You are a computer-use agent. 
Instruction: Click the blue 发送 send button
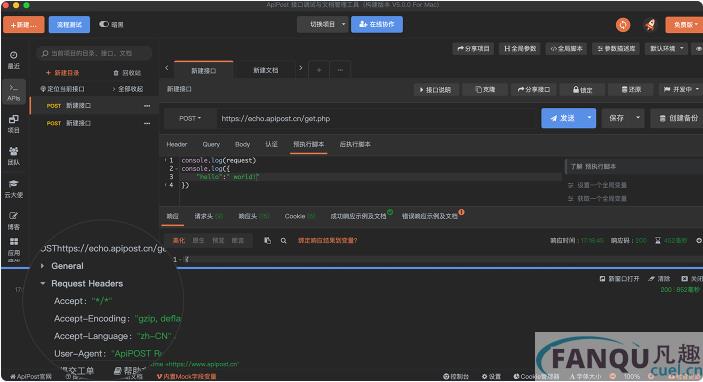coord(562,118)
